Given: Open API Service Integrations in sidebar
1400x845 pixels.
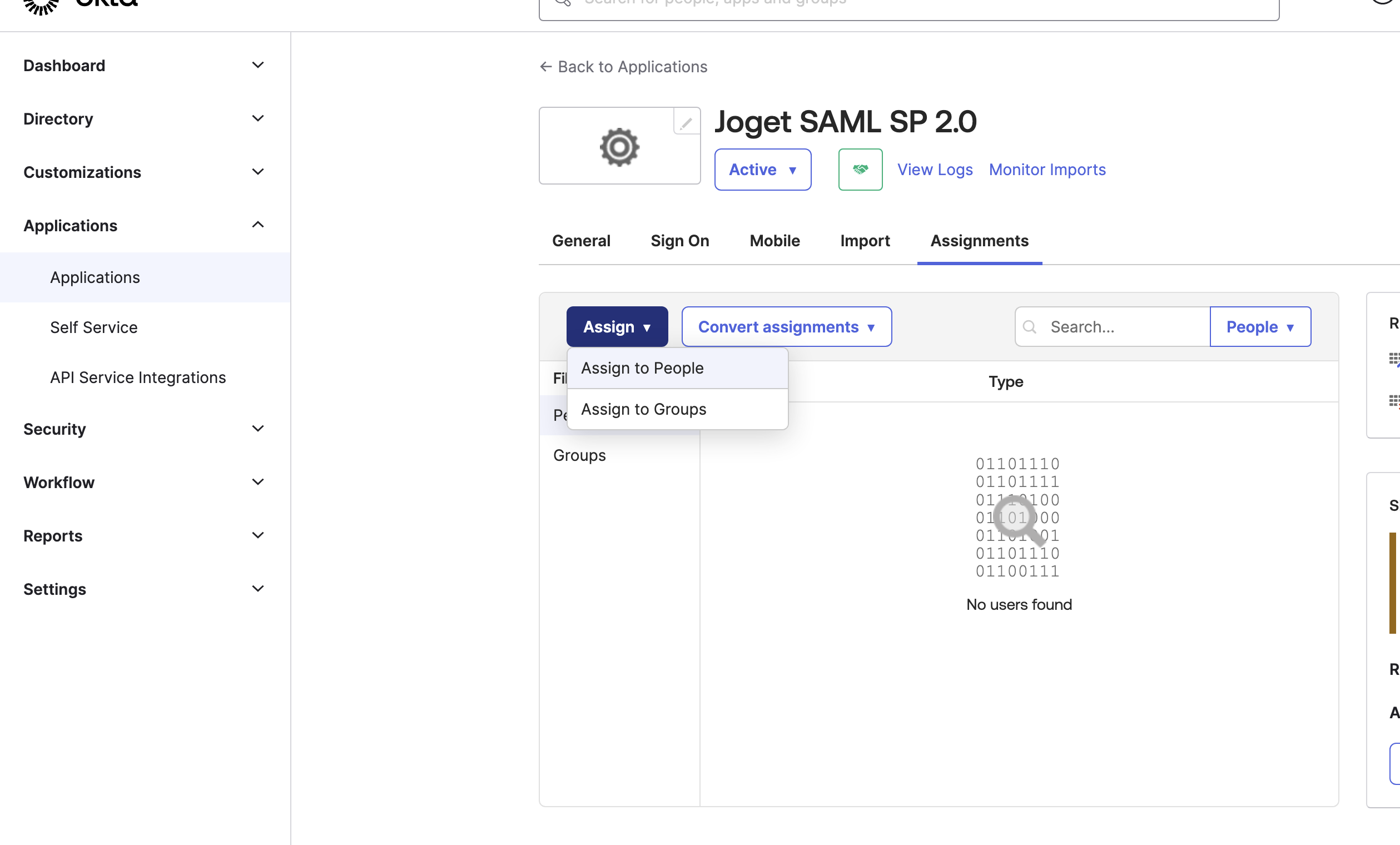Looking at the screenshot, I should (x=137, y=377).
